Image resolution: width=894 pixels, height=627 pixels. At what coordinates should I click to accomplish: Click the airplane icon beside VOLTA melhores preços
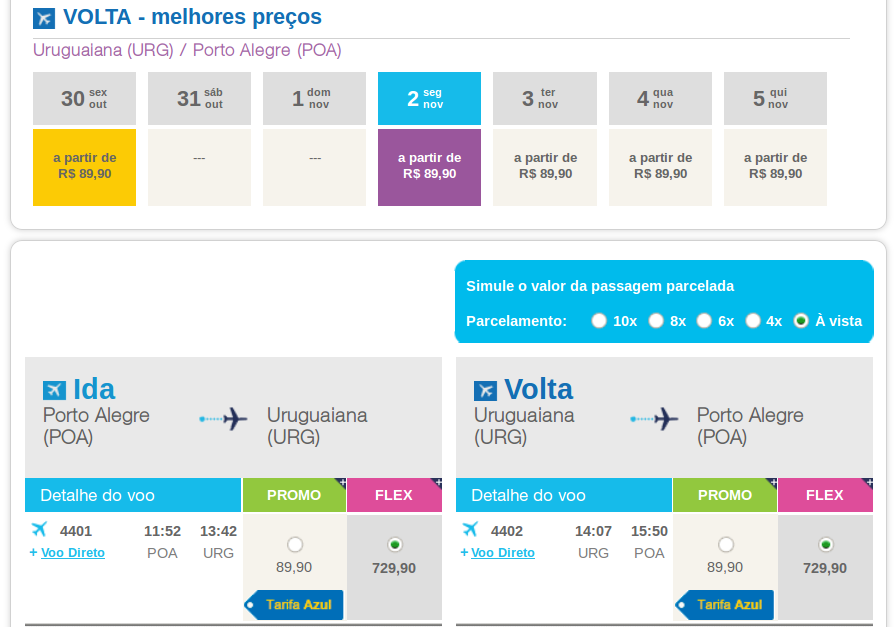(44, 18)
